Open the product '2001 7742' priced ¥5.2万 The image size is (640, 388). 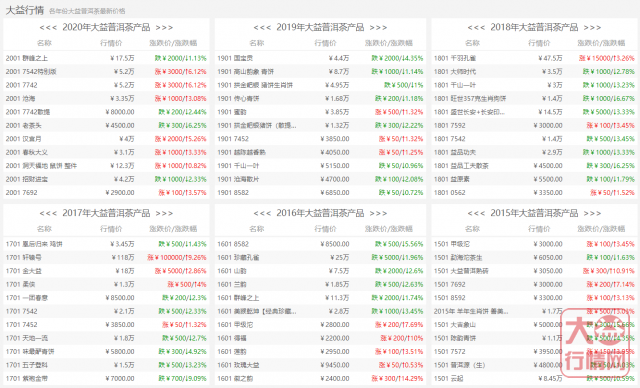pyautogui.click(x=21, y=85)
